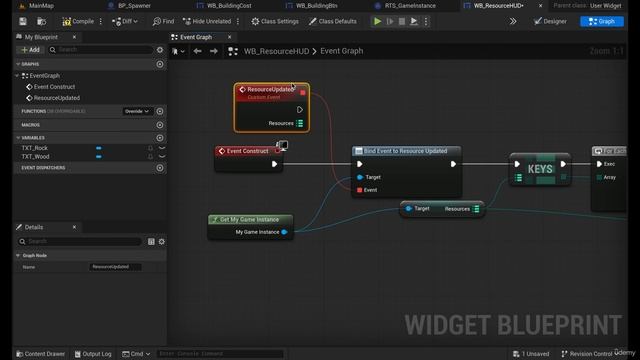Screen dimensions: 640x360
Task: Click TXT_Wood type color pill
Action: point(99,157)
